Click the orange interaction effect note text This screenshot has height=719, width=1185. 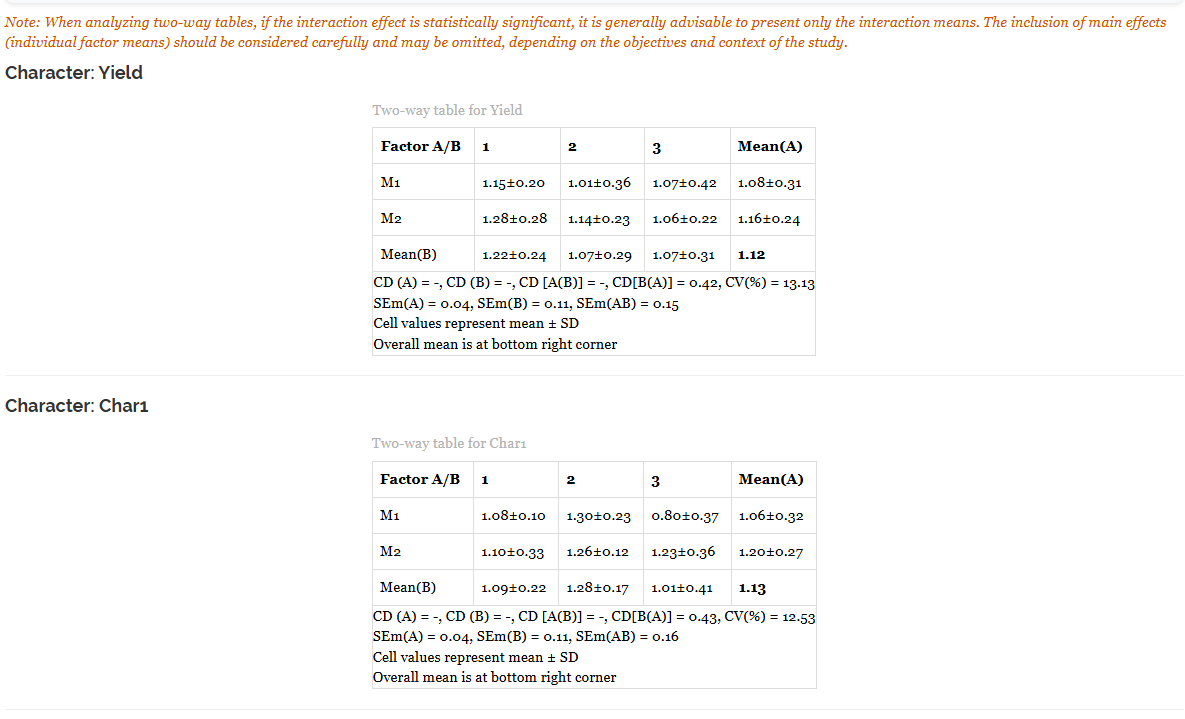586,33
